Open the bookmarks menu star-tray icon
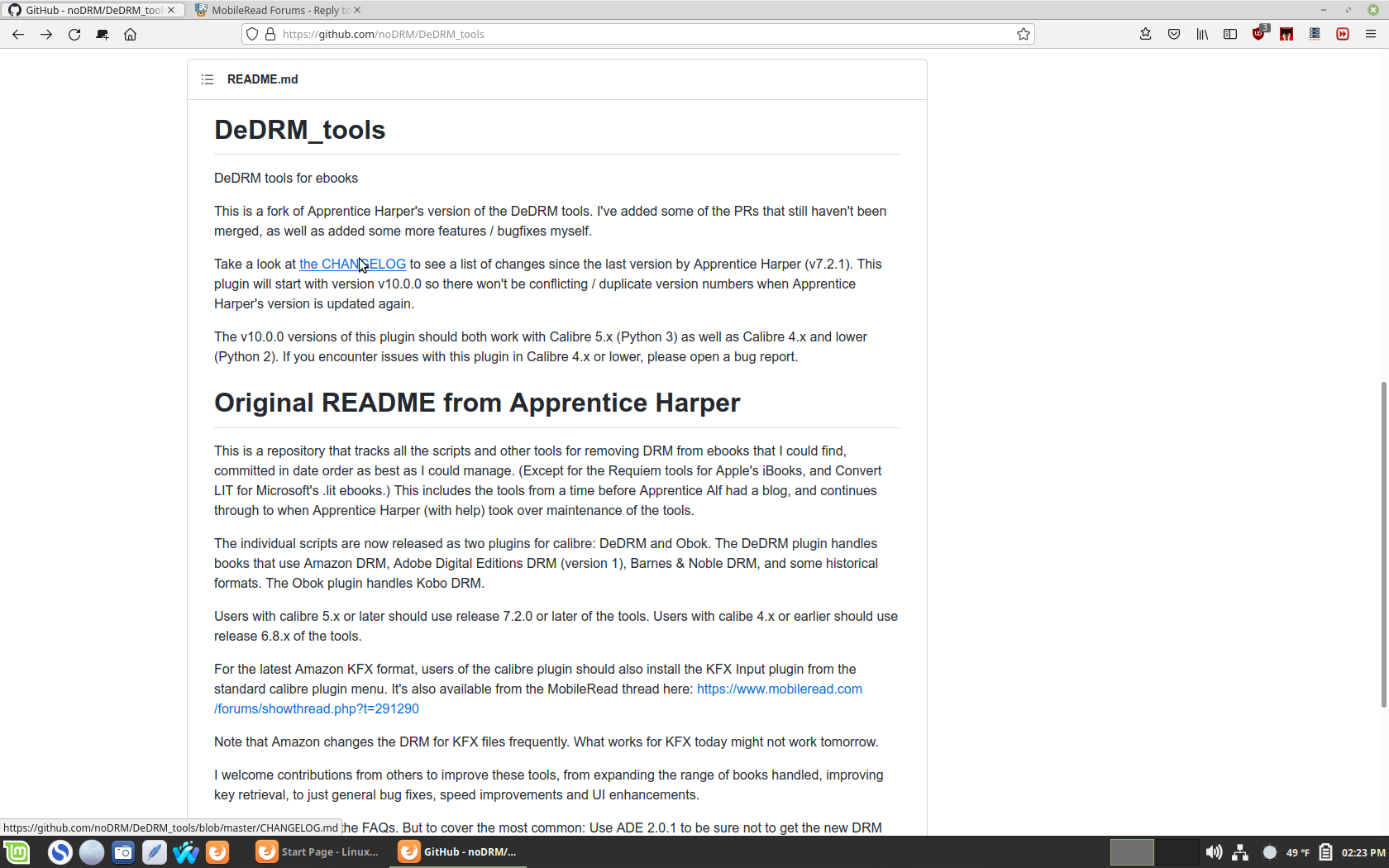 click(1145, 34)
